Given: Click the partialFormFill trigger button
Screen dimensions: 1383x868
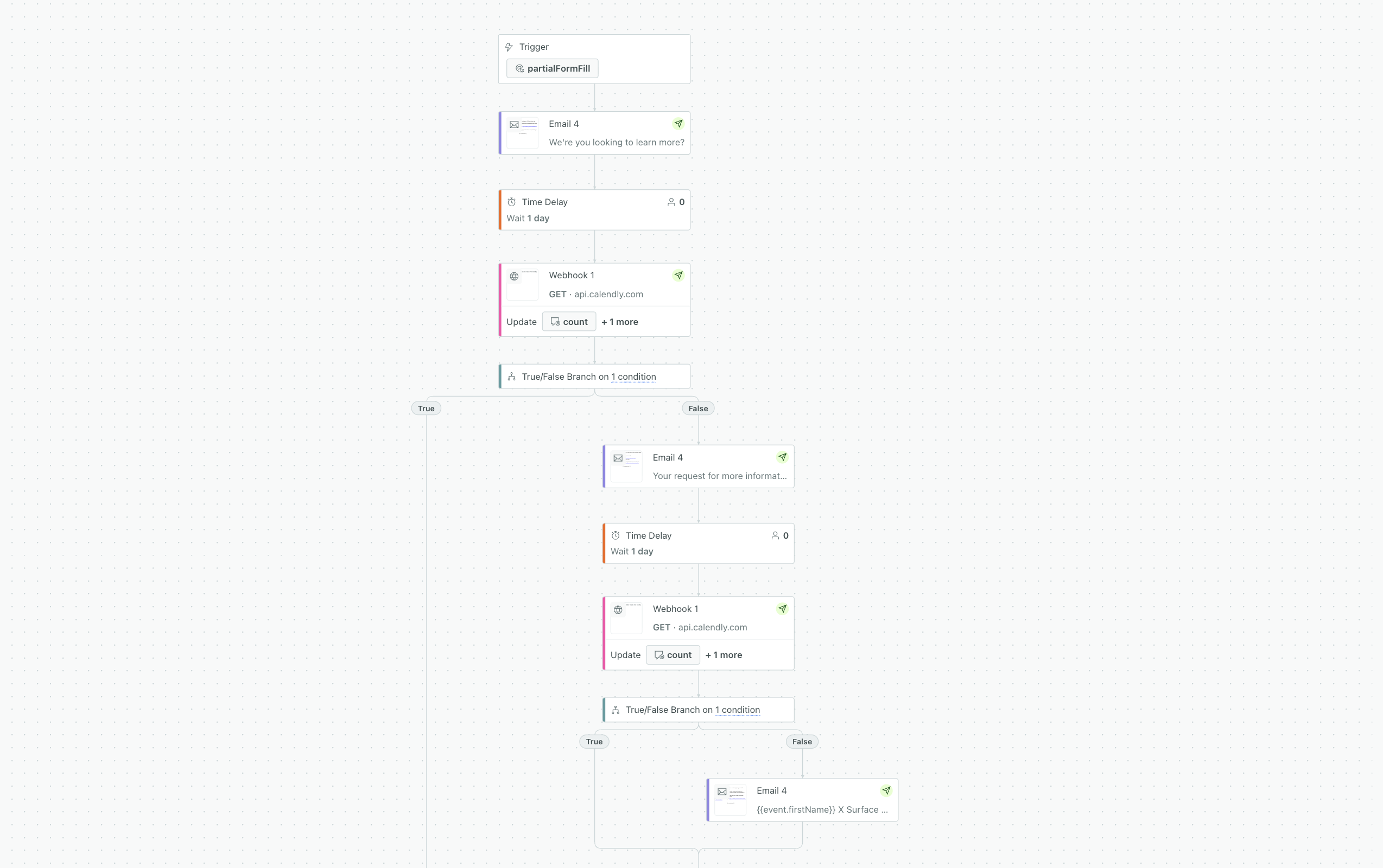Looking at the screenshot, I should (552, 68).
